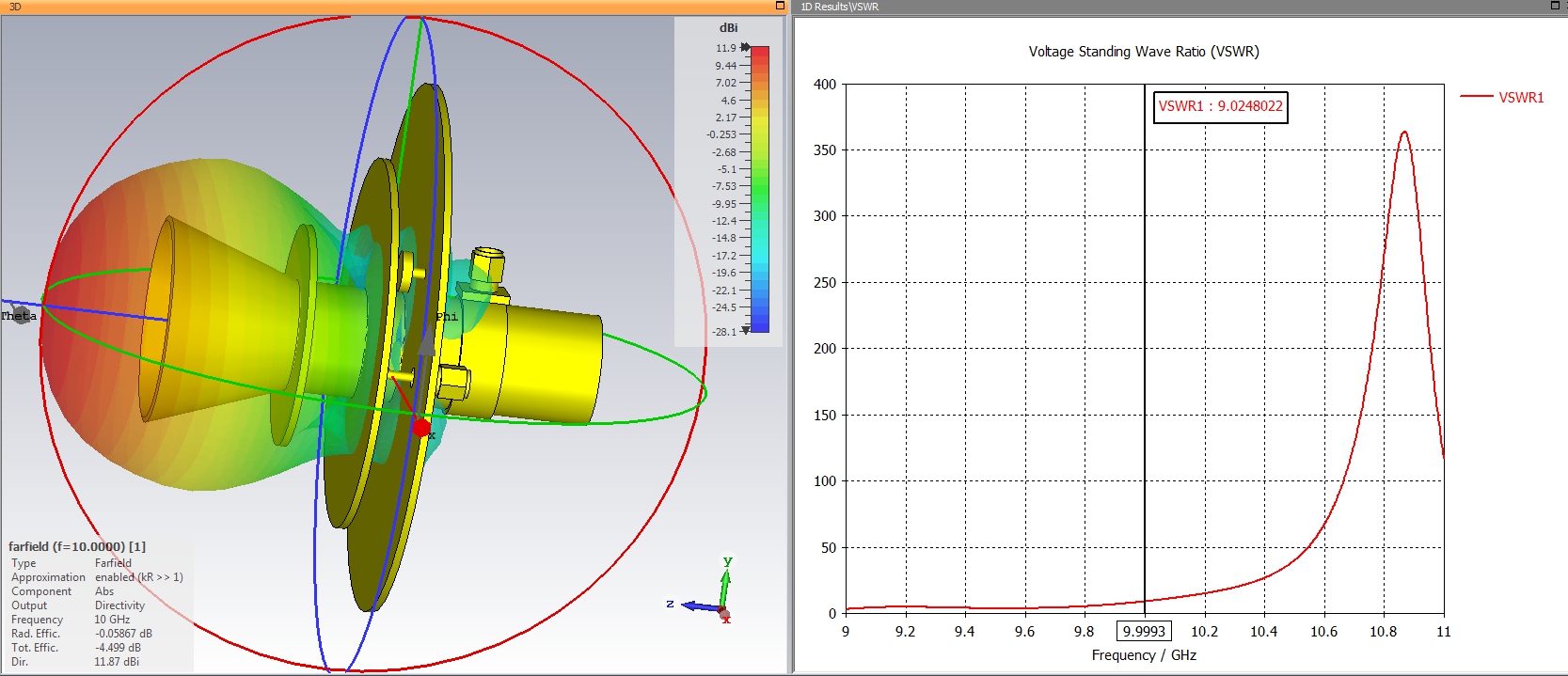This screenshot has width=1568, height=676.
Task: Click the 250 tick label on VSWR axis
Action: pos(825,283)
